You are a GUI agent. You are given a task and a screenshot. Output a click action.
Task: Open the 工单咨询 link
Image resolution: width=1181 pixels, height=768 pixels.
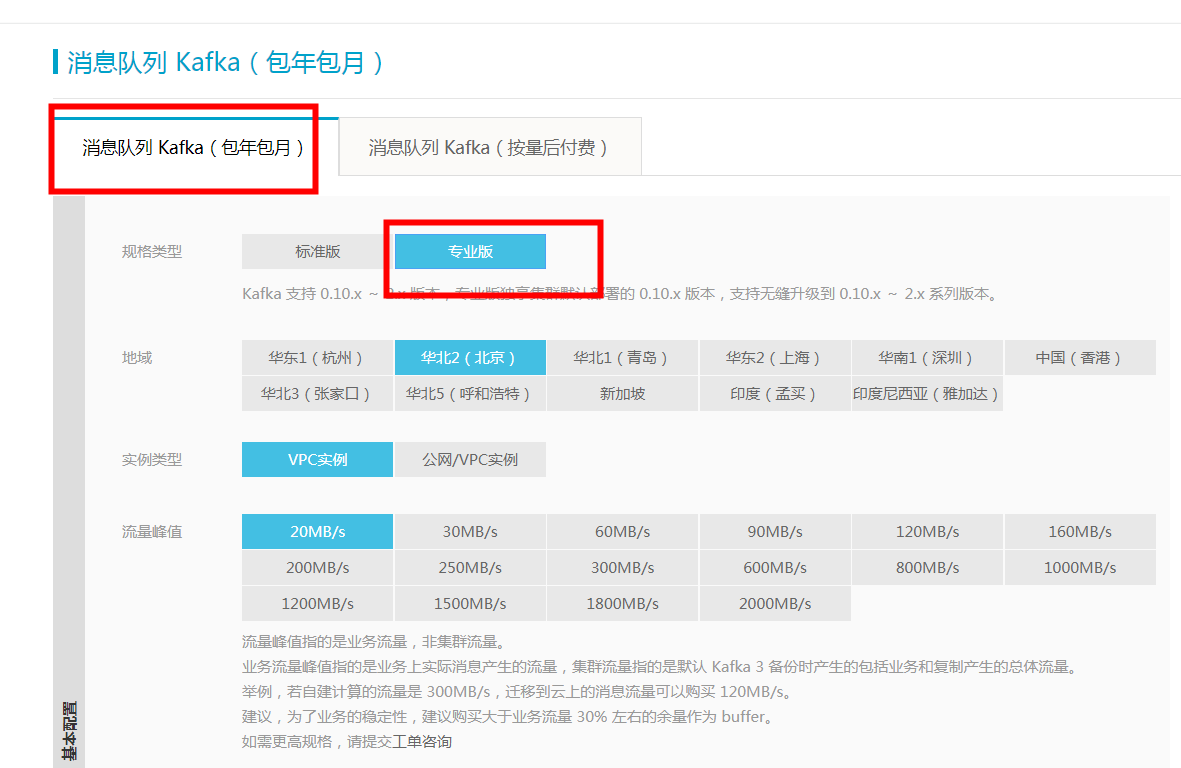pos(422,742)
